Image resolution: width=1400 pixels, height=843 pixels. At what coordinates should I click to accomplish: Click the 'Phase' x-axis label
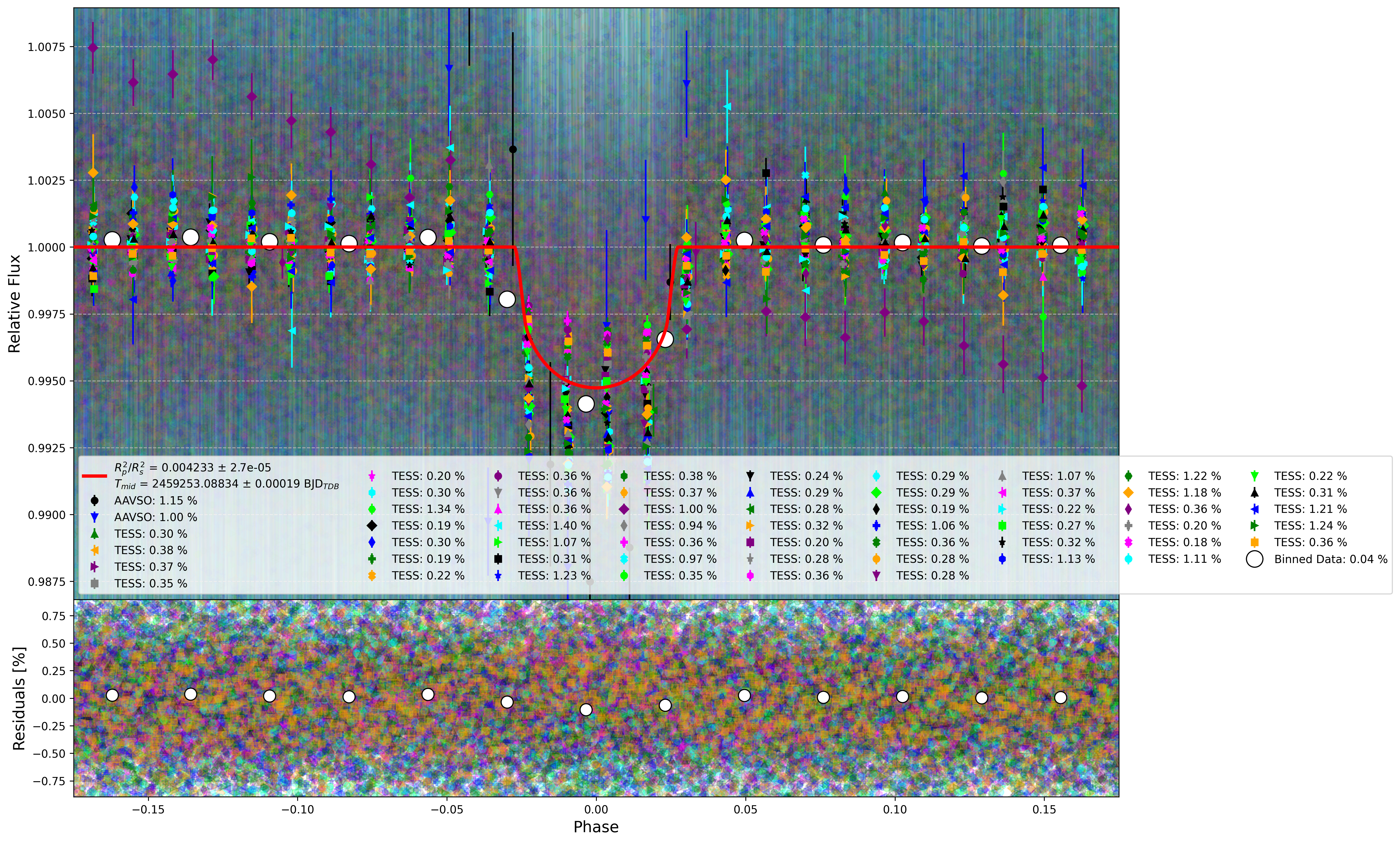coord(595,827)
